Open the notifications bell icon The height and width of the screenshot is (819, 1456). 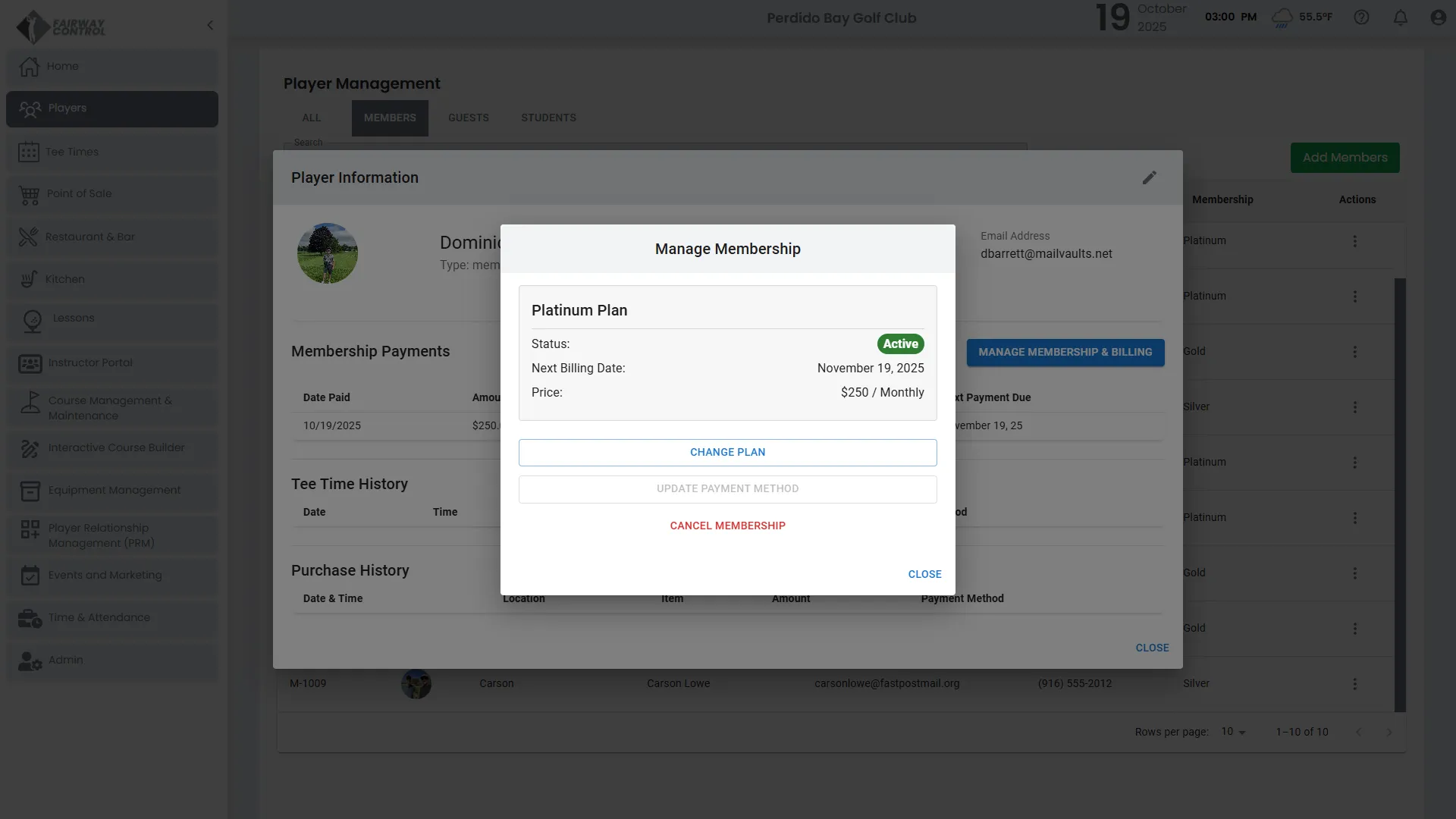click(x=1400, y=17)
